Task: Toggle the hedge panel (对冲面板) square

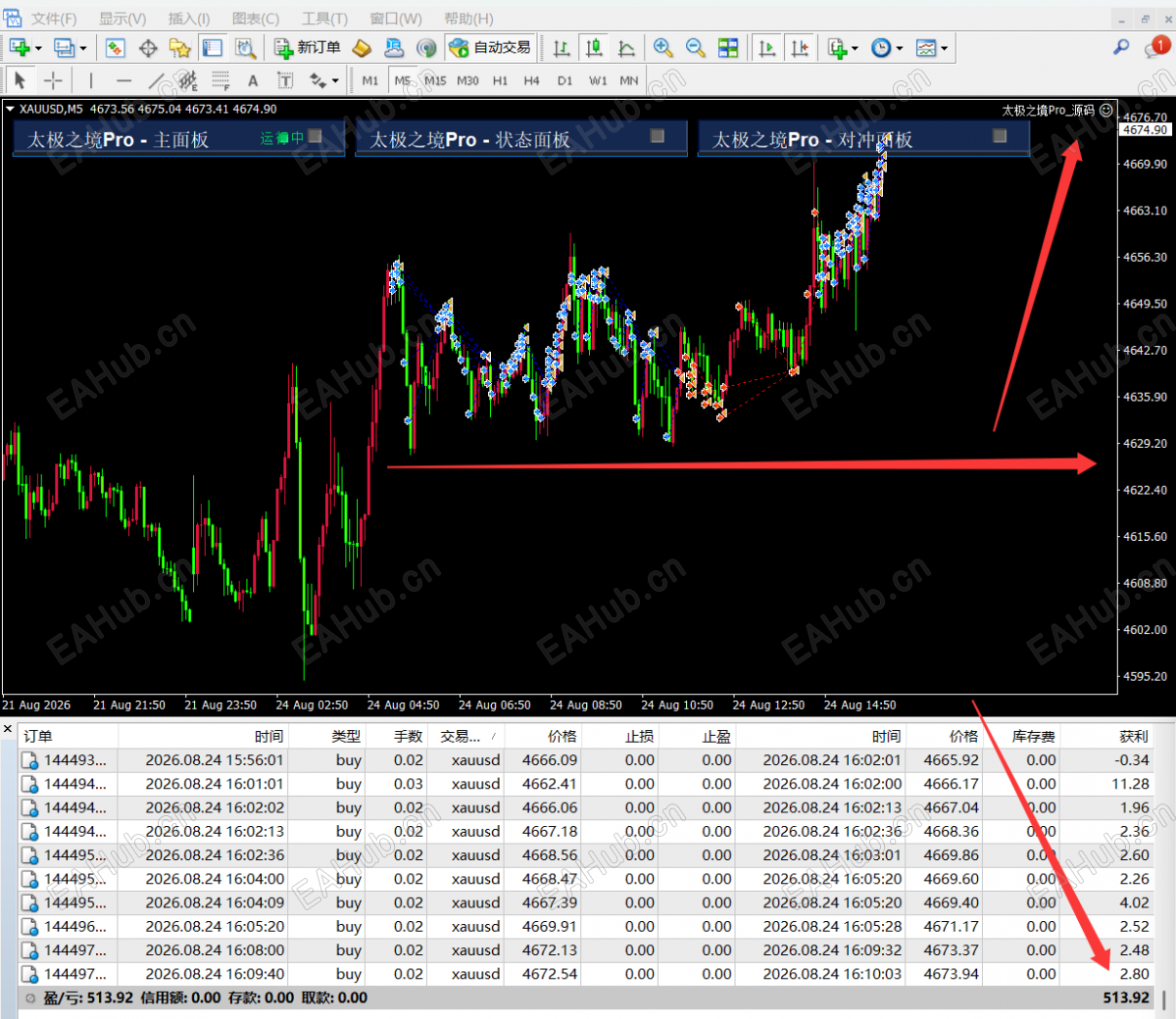Action: coord(1000,136)
